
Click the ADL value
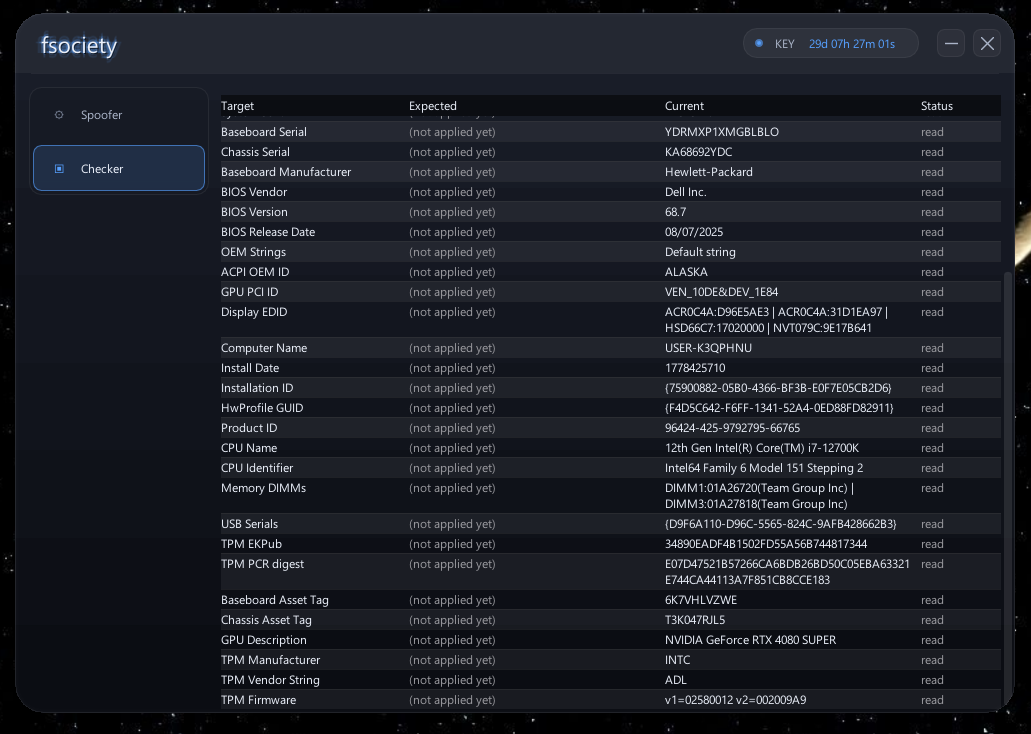pyautogui.click(x=675, y=680)
